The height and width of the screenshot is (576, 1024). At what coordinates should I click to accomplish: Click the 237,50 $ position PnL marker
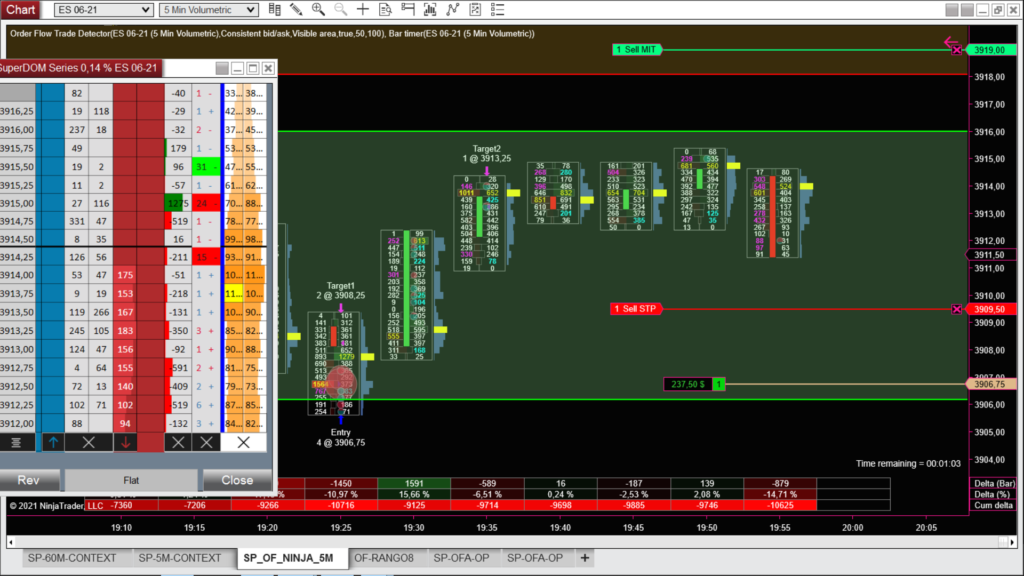click(688, 384)
